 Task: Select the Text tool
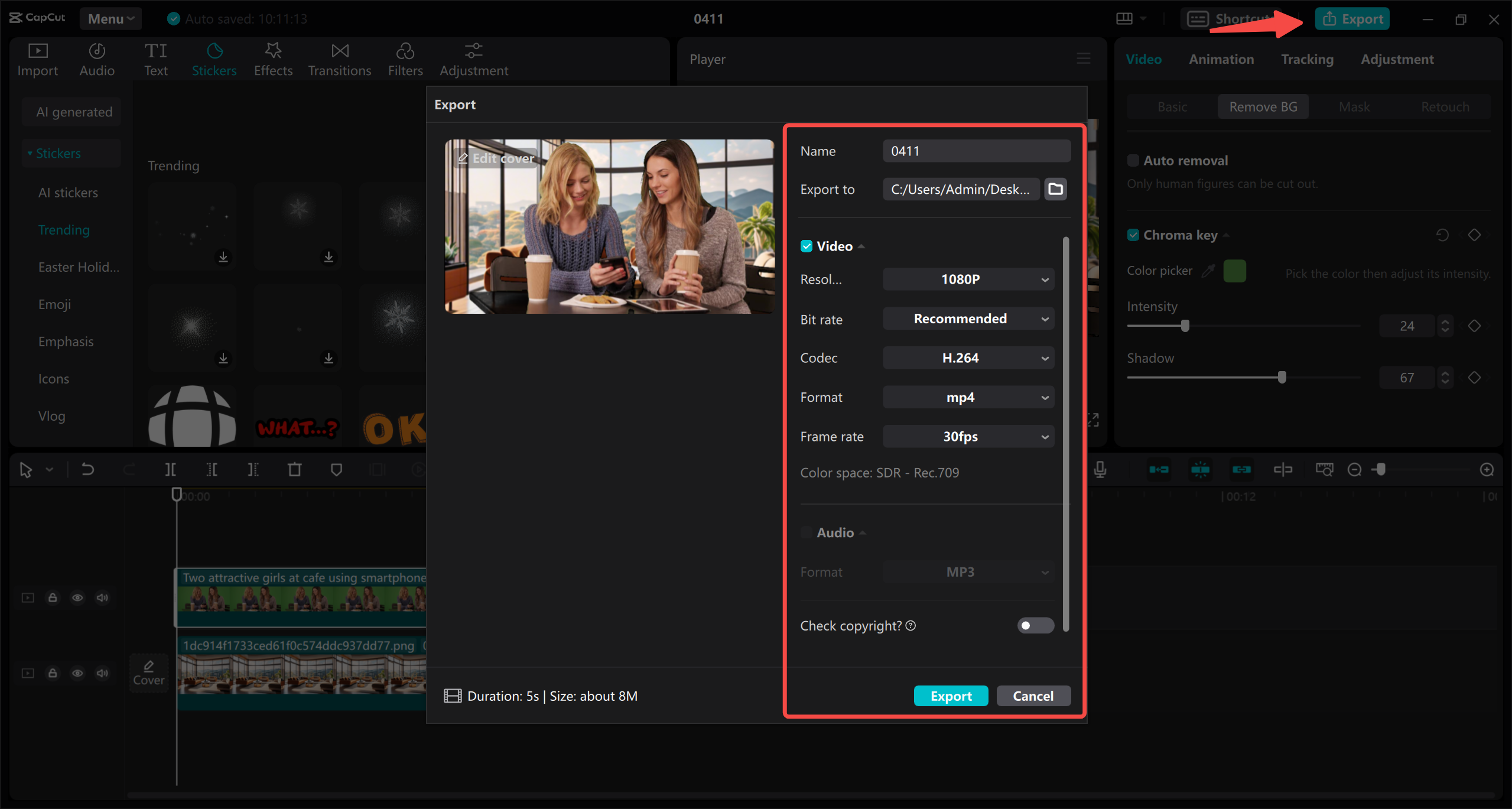[x=155, y=59]
